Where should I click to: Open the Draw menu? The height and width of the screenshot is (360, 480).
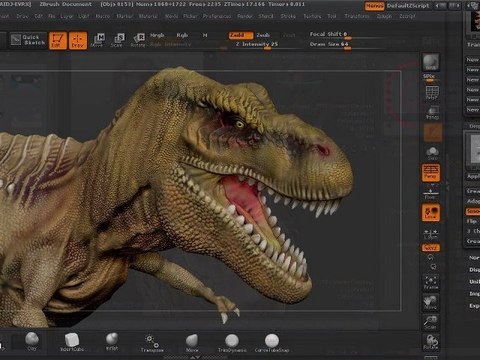click(22, 16)
